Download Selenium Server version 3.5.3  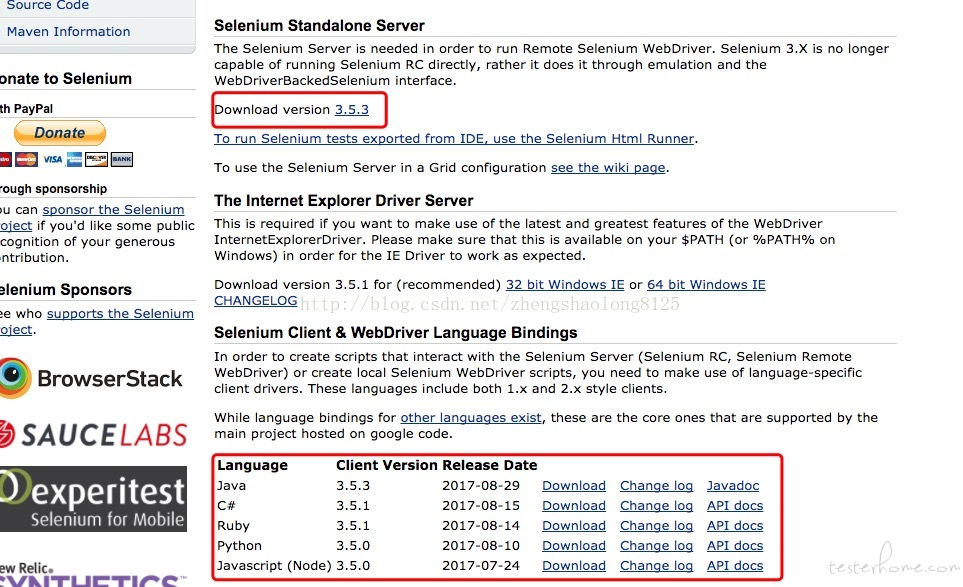351,109
